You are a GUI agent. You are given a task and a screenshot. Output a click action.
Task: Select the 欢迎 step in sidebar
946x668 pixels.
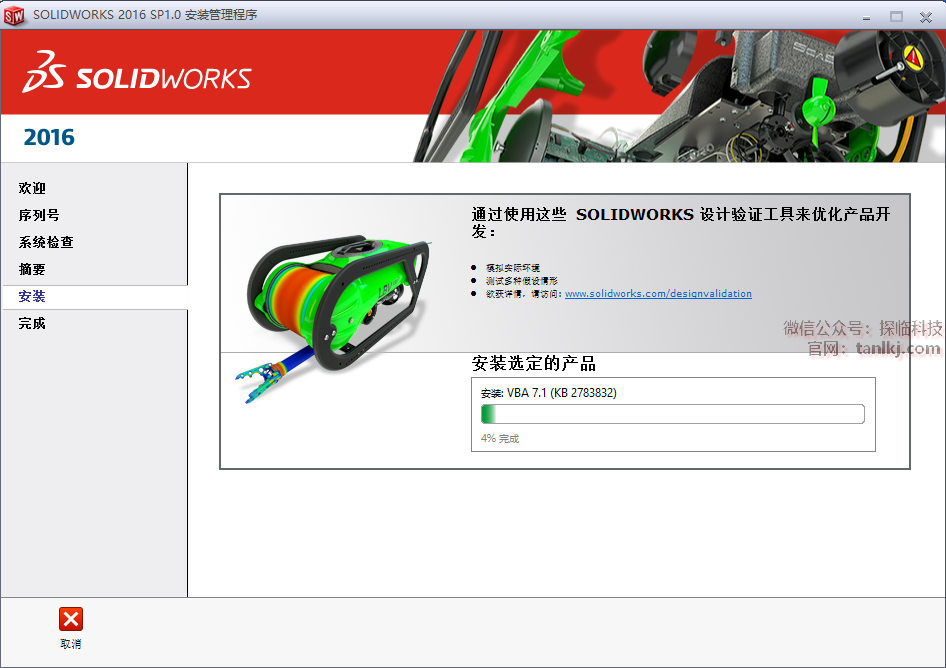tap(32, 188)
